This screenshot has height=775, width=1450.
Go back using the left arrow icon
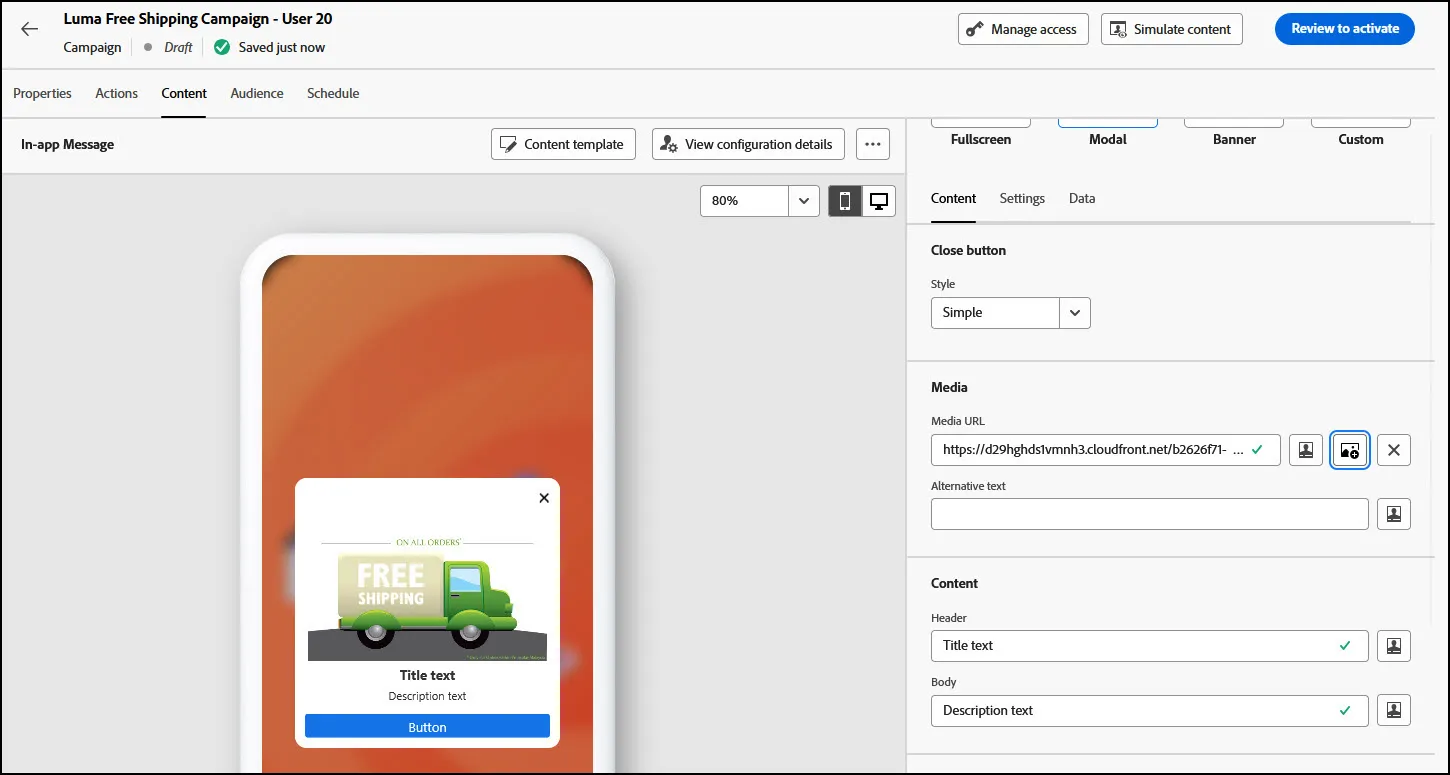point(29,29)
